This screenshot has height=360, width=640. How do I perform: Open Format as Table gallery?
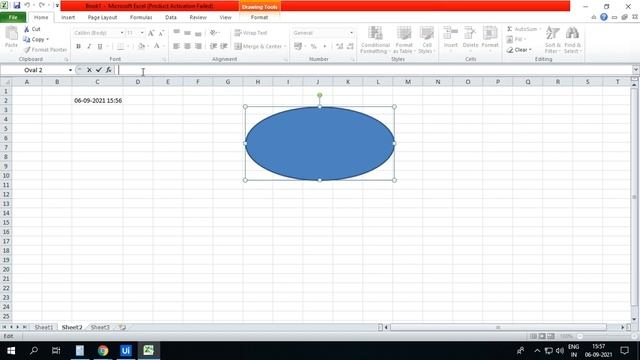point(404,39)
